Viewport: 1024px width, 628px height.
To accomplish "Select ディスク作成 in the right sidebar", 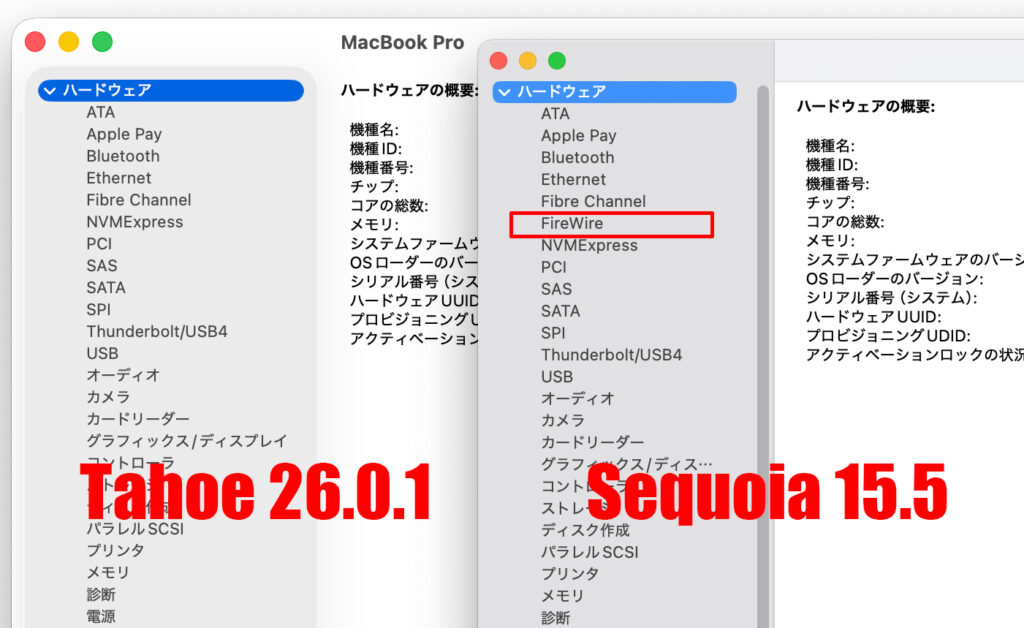I will [585, 530].
